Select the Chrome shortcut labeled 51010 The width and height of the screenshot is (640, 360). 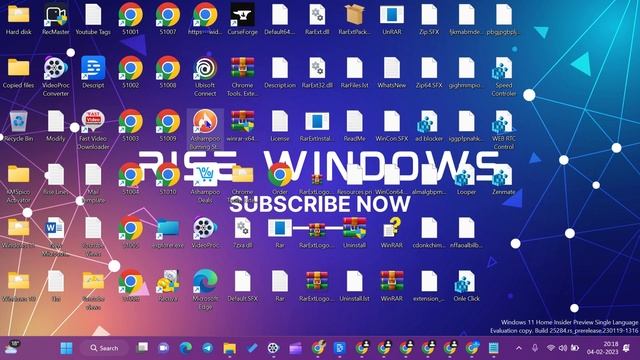168,179
